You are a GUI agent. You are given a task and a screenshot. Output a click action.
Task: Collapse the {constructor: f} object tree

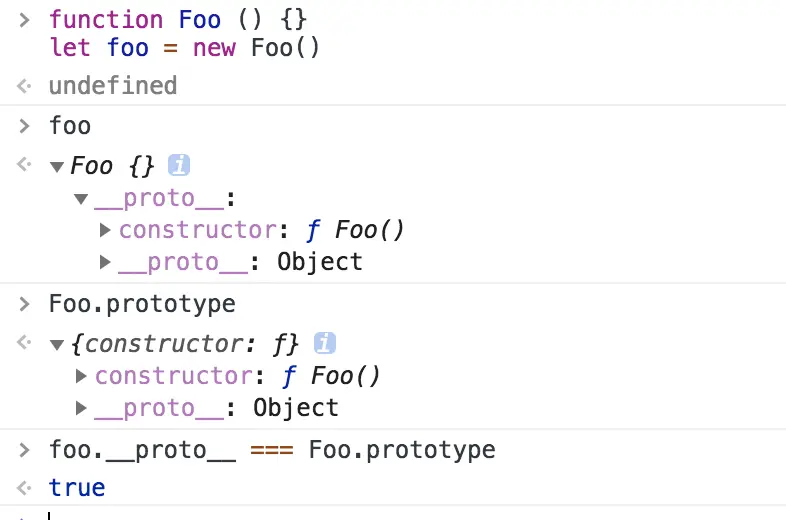(57, 344)
